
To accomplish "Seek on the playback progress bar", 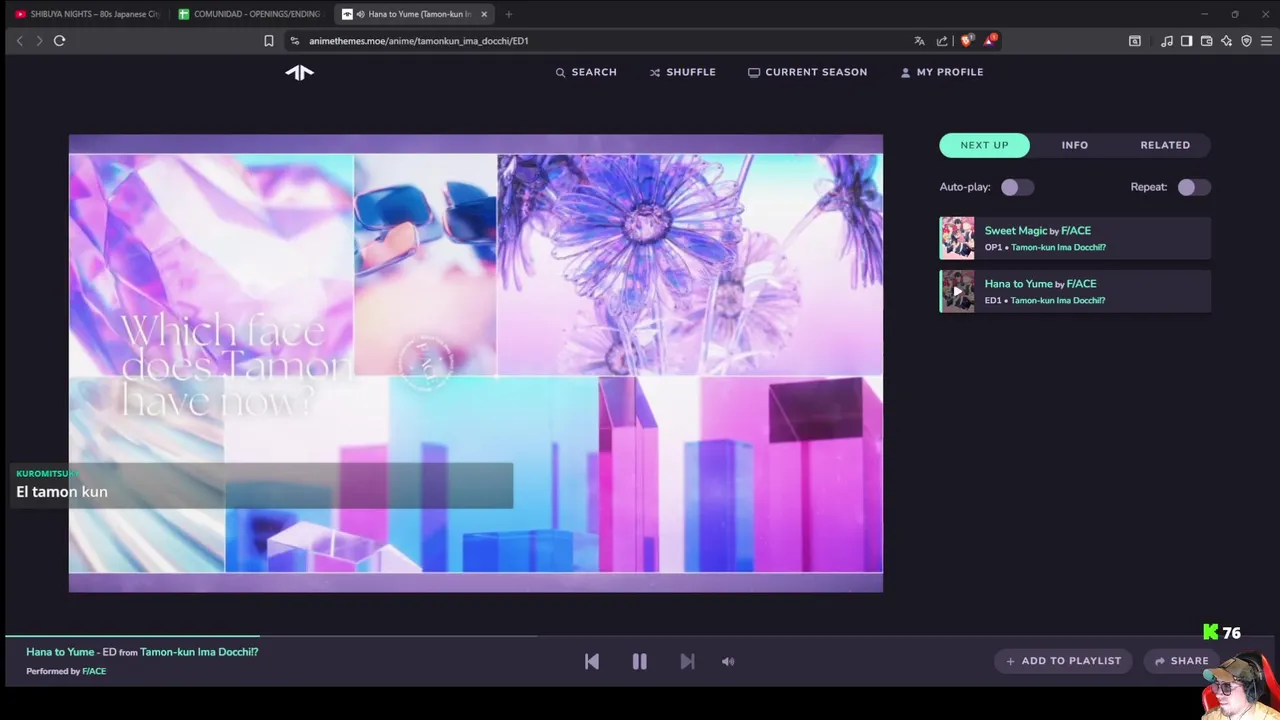I will pyautogui.click(x=640, y=636).
